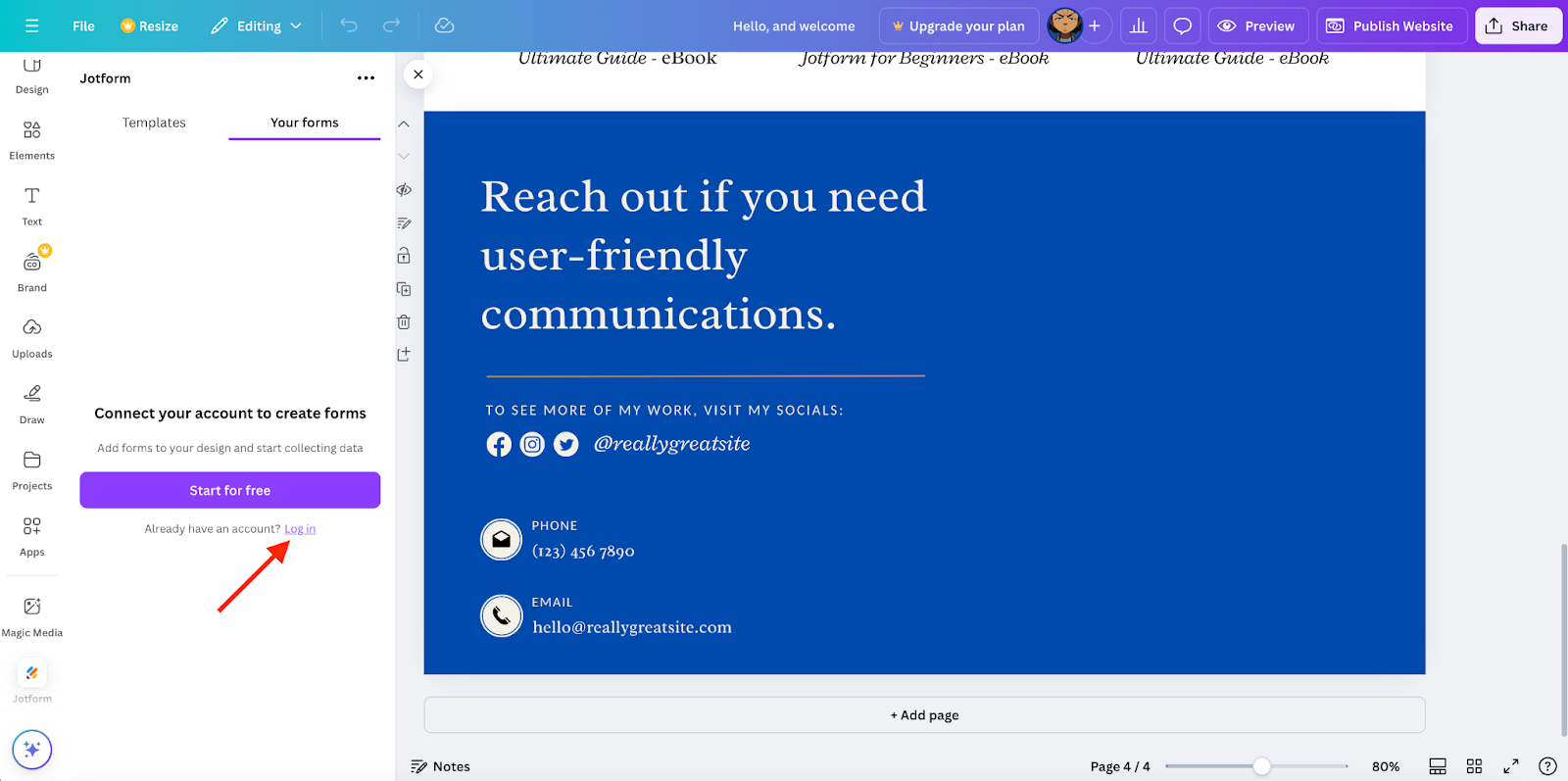The image size is (1568, 781).
Task: Open the Magic Media app
Action: click(x=31, y=616)
